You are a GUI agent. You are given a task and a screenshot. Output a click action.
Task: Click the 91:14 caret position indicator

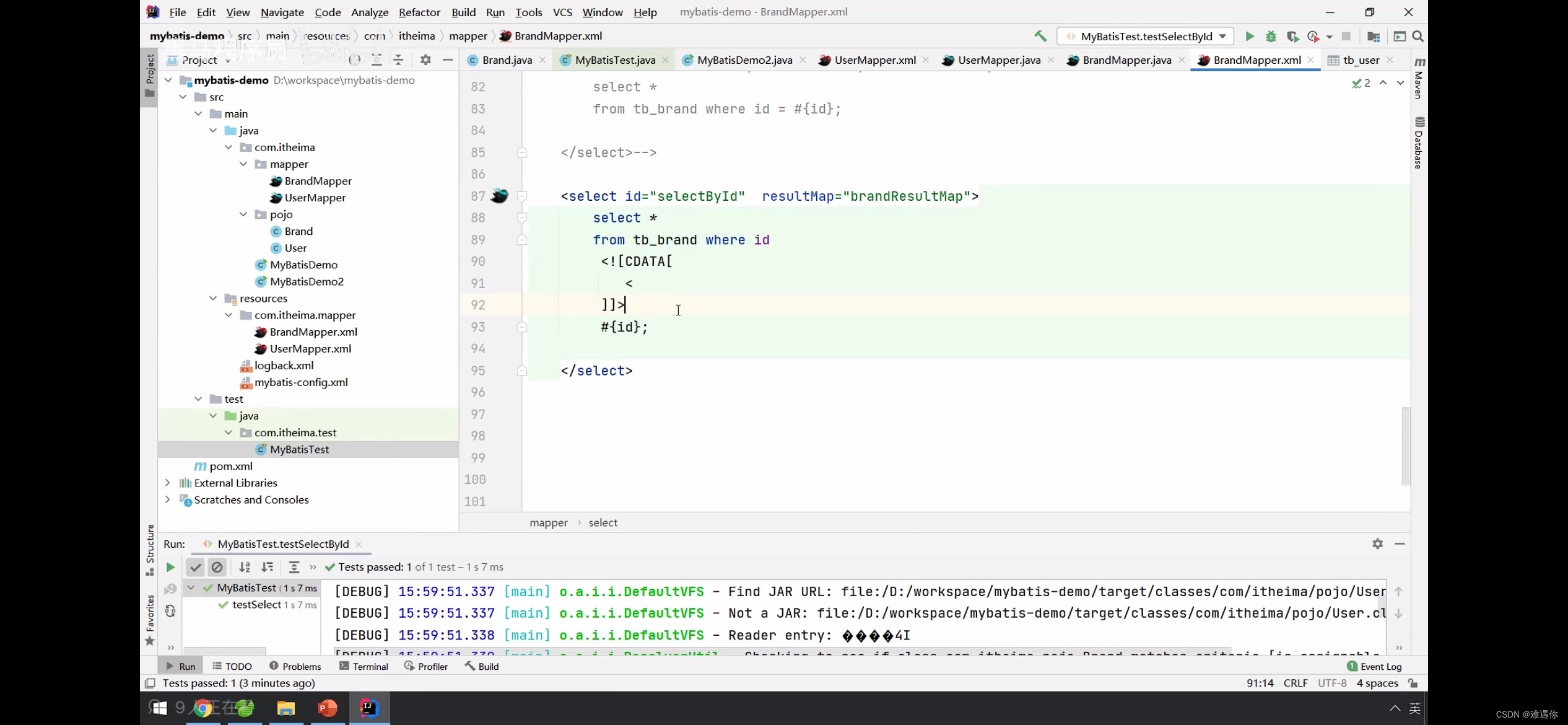tap(1260, 683)
